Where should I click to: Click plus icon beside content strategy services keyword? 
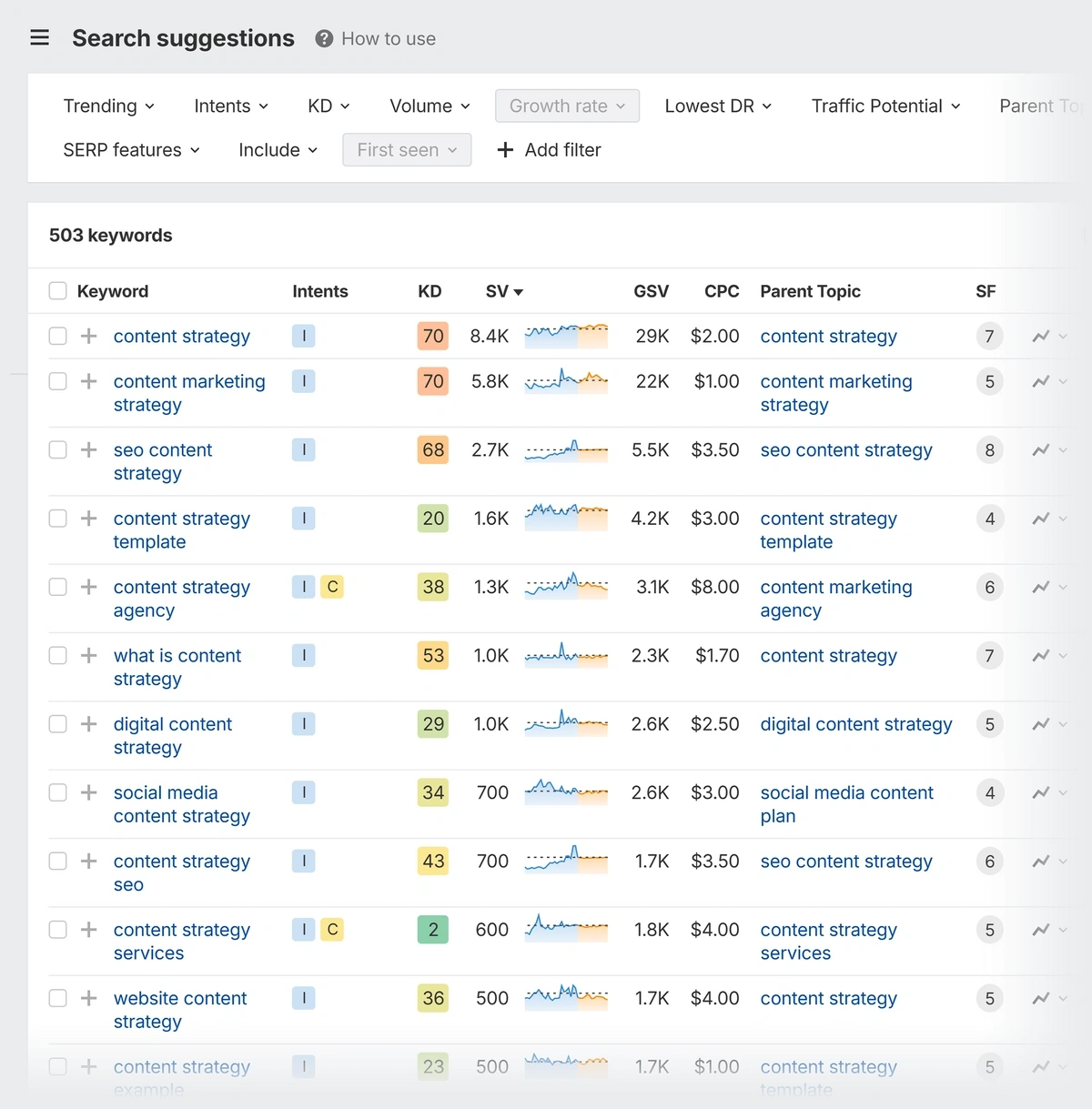[88, 930]
